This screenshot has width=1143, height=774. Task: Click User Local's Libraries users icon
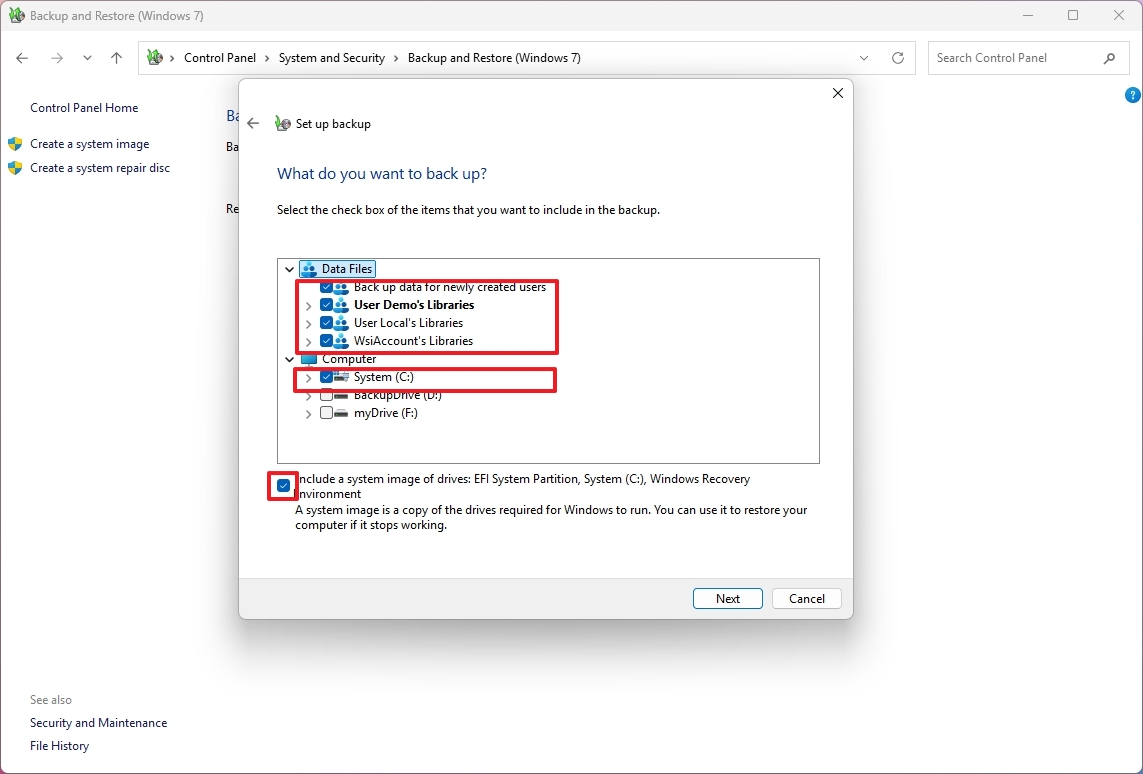[341, 323]
